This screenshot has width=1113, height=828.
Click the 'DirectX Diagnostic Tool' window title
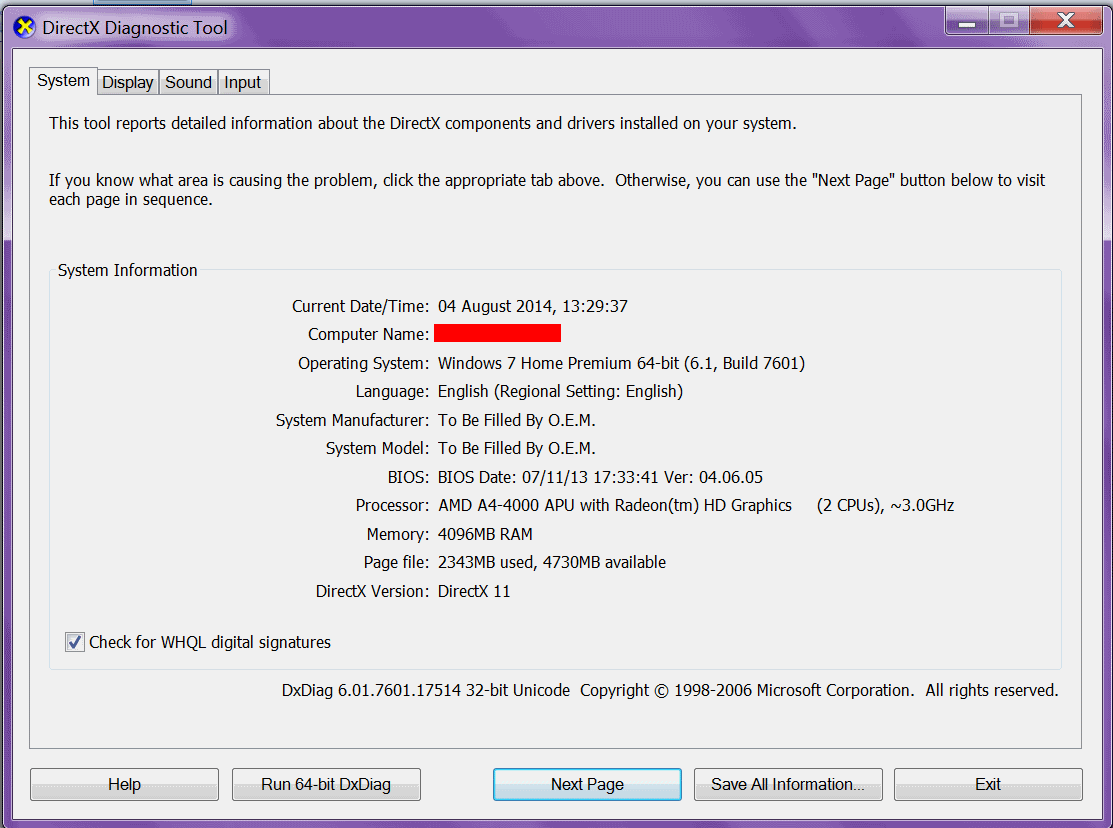click(135, 28)
